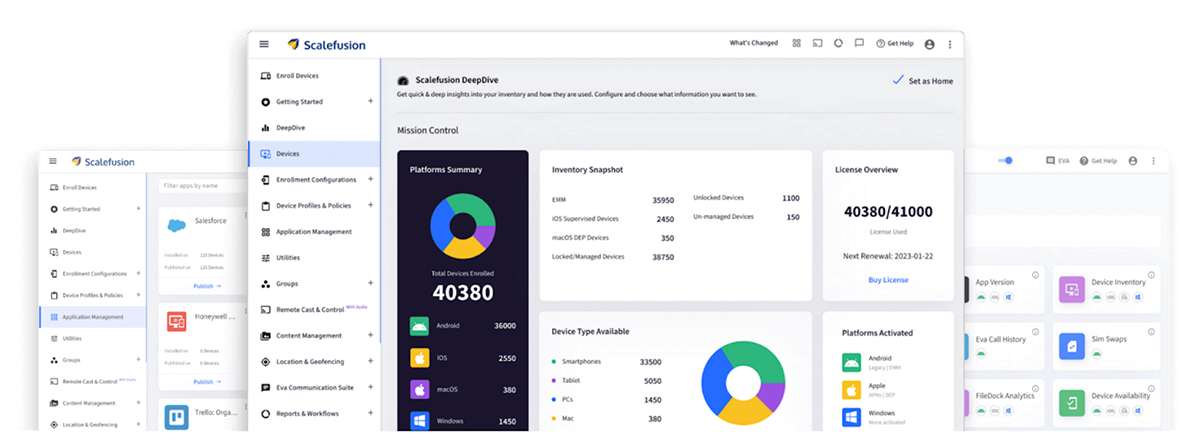Open the info icon on App Version card
The height and width of the screenshot is (441, 1200).
[1036, 275]
